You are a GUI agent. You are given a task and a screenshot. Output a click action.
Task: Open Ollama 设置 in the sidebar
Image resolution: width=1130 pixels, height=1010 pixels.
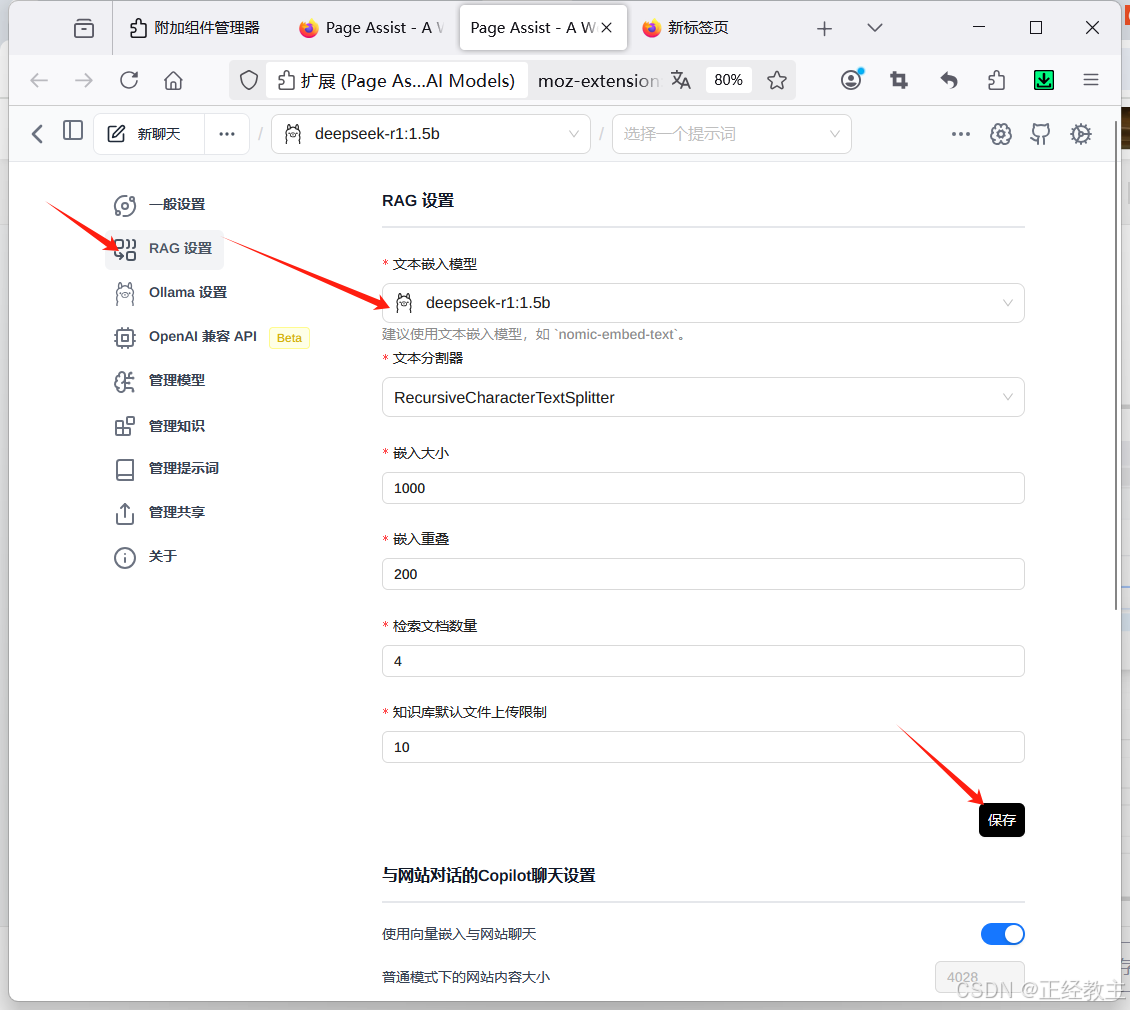172,293
